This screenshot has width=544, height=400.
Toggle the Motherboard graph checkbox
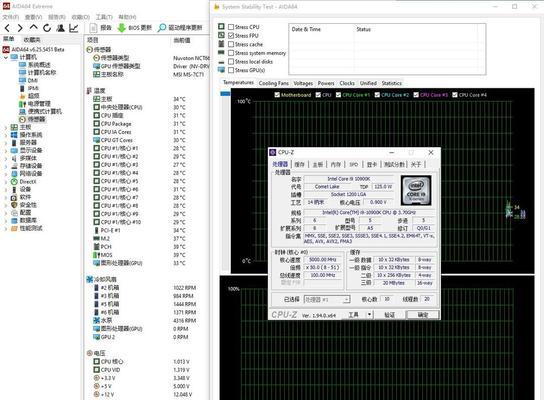tap(277, 95)
